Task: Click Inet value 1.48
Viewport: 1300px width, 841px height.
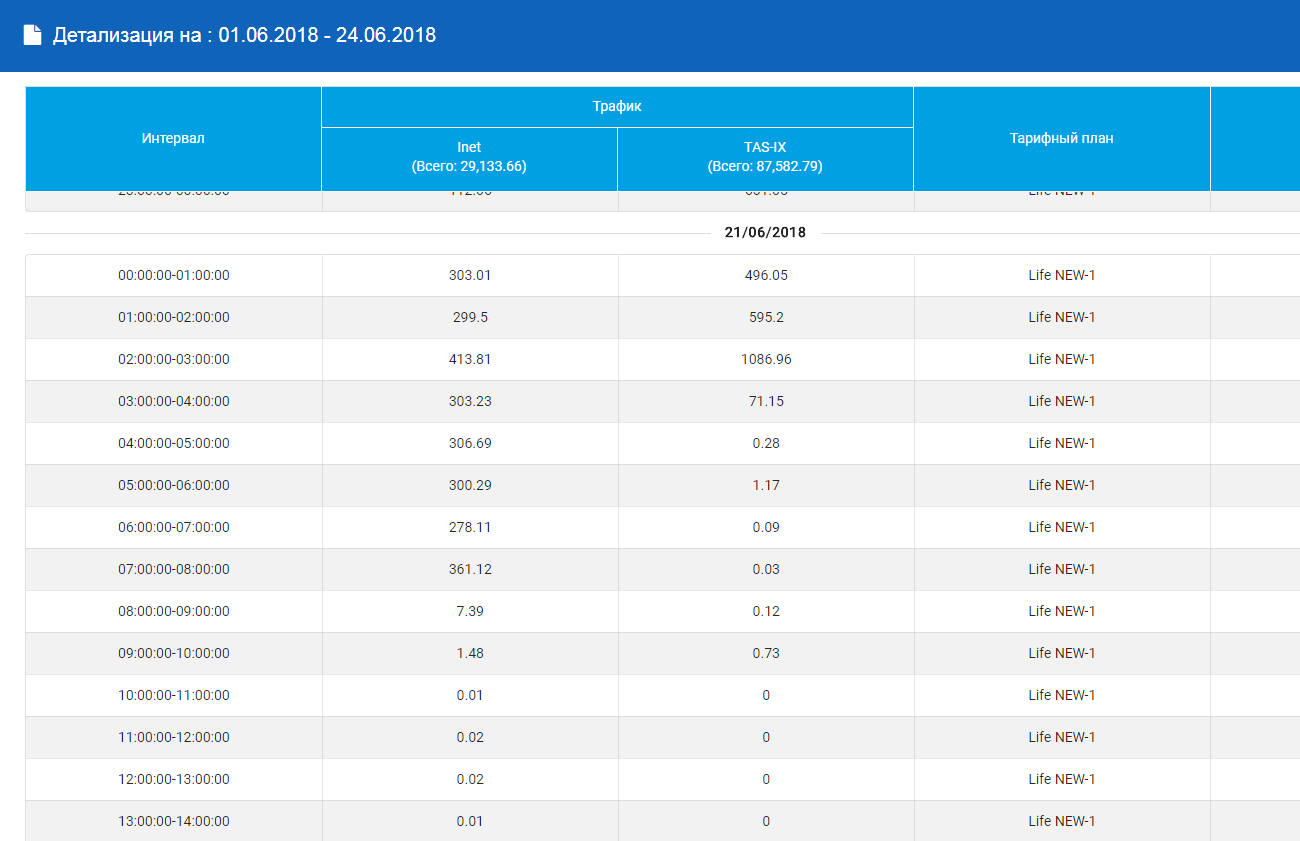Action: (x=470, y=653)
